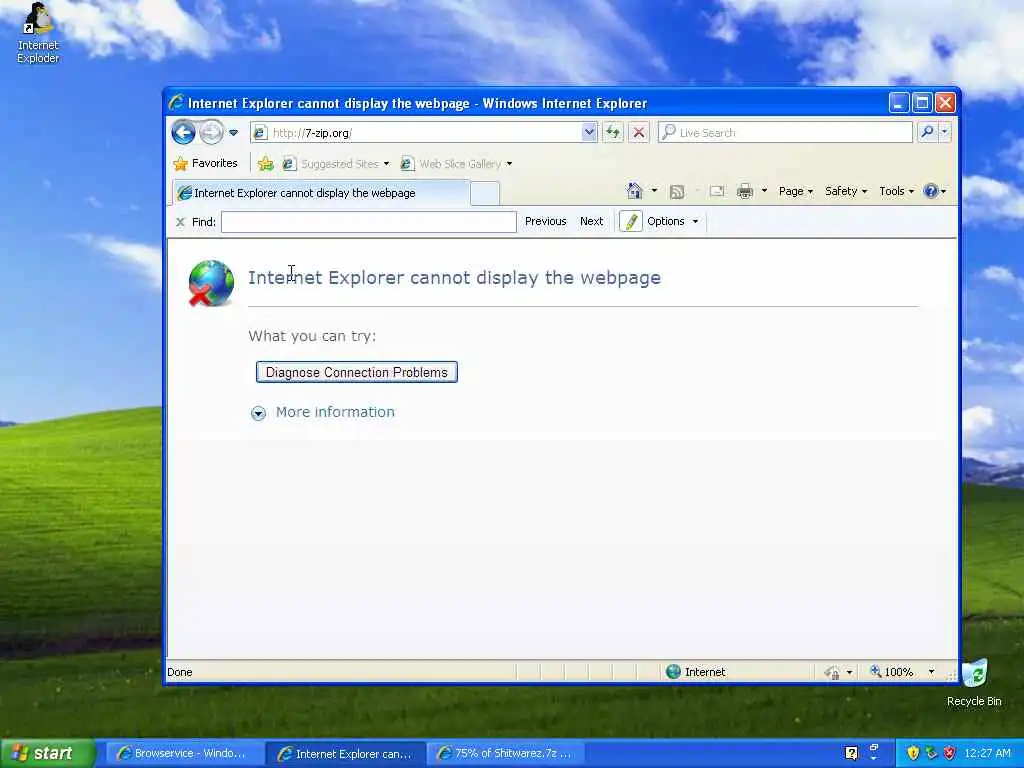Screen dimensions: 1024x768
Task: Open the Recycle Bin on desktop
Action: click(974, 682)
